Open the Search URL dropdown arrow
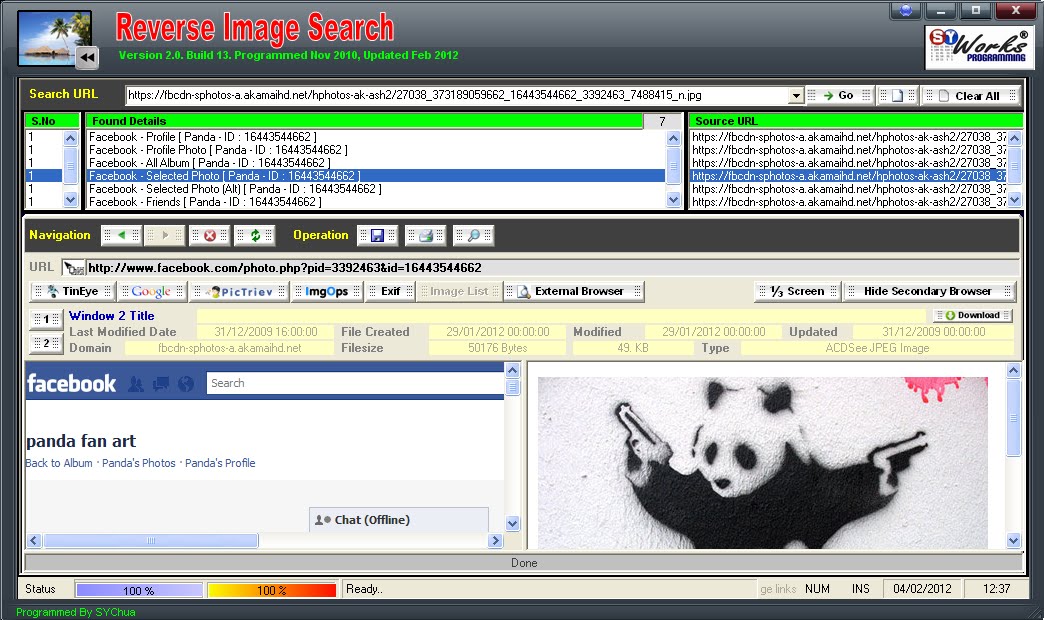 [796, 96]
